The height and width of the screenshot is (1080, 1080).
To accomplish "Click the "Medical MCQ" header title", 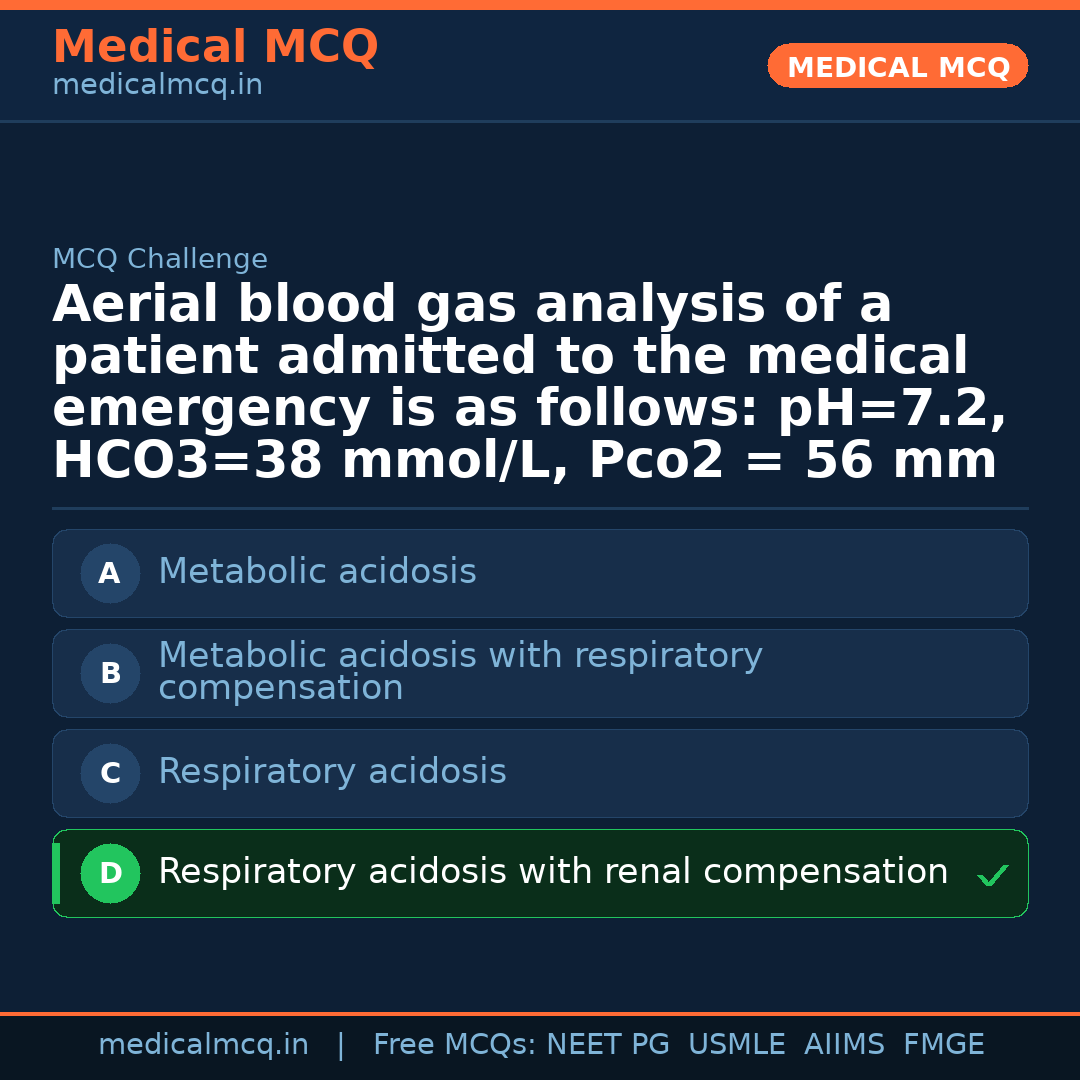I will (x=215, y=47).
